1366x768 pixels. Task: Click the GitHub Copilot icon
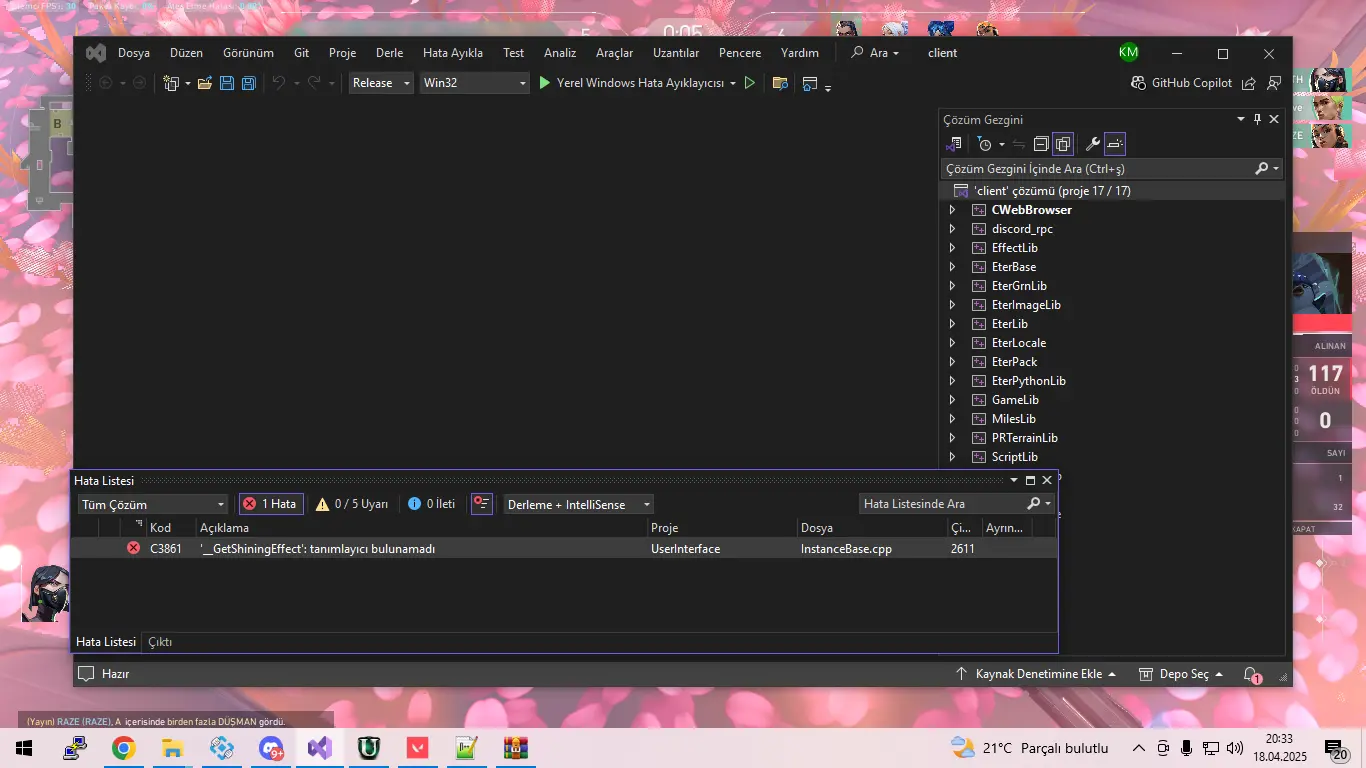click(1139, 83)
